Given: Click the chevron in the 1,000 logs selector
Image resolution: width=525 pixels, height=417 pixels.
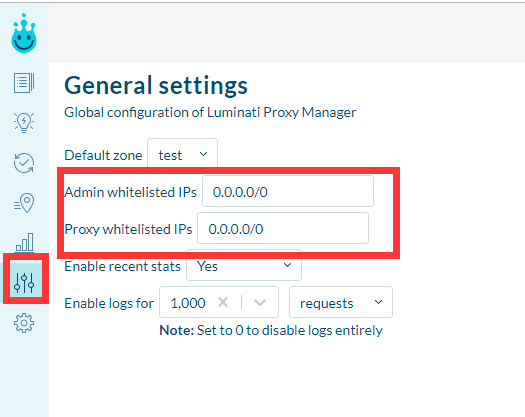Looking at the screenshot, I should click(260, 302).
